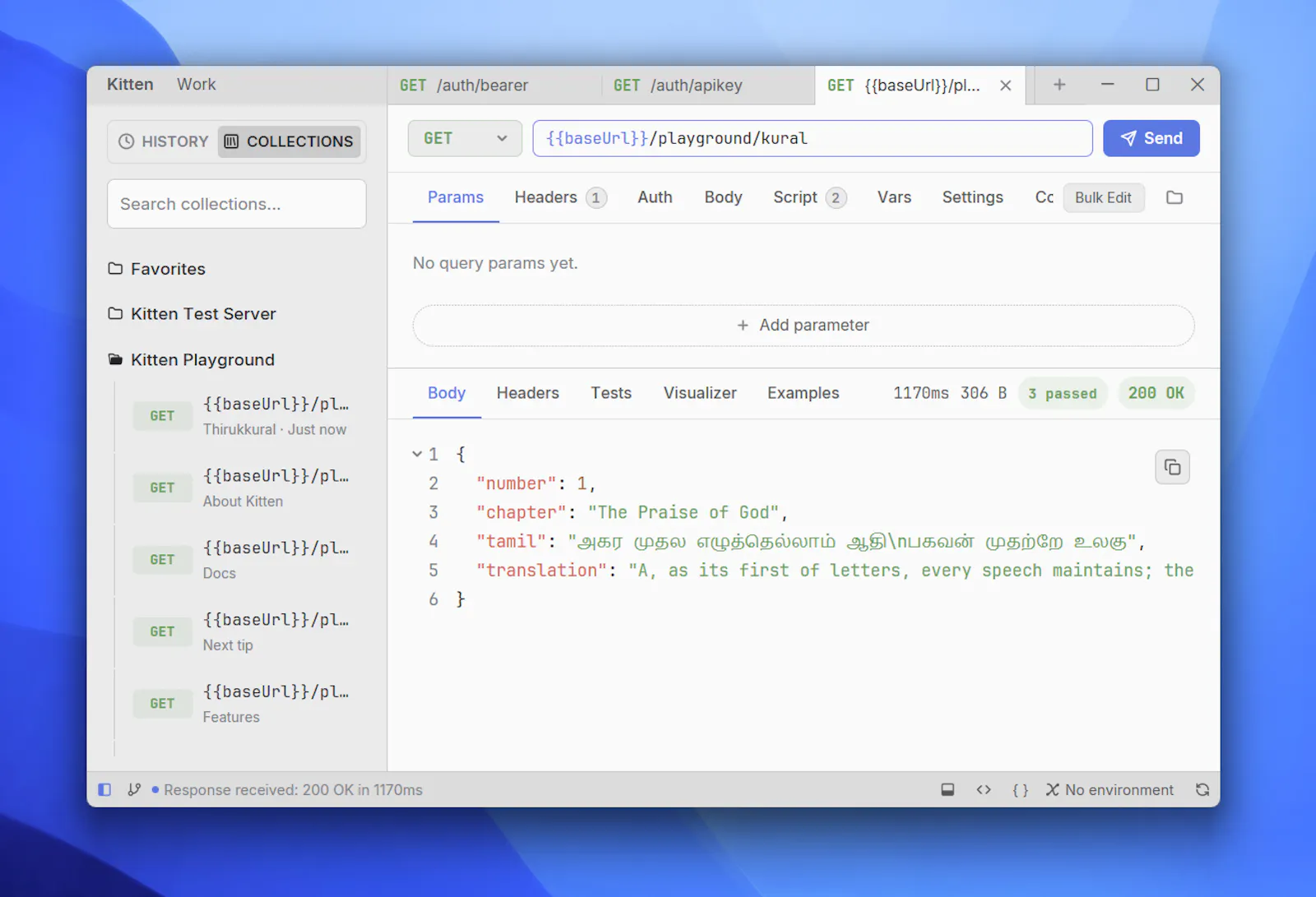Viewport: 1316px width, 897px height.
Task: Click Bulk Edit button
Action: 1103,197
